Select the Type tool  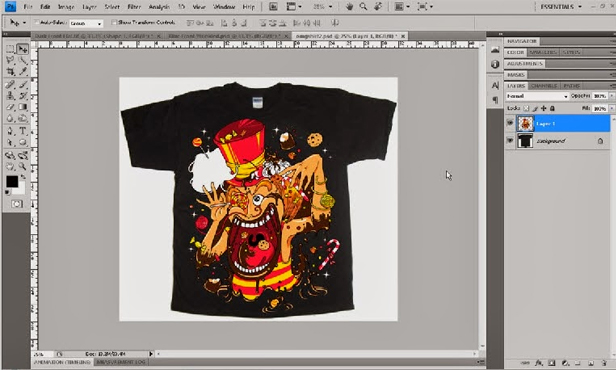(x=22, y=131)
